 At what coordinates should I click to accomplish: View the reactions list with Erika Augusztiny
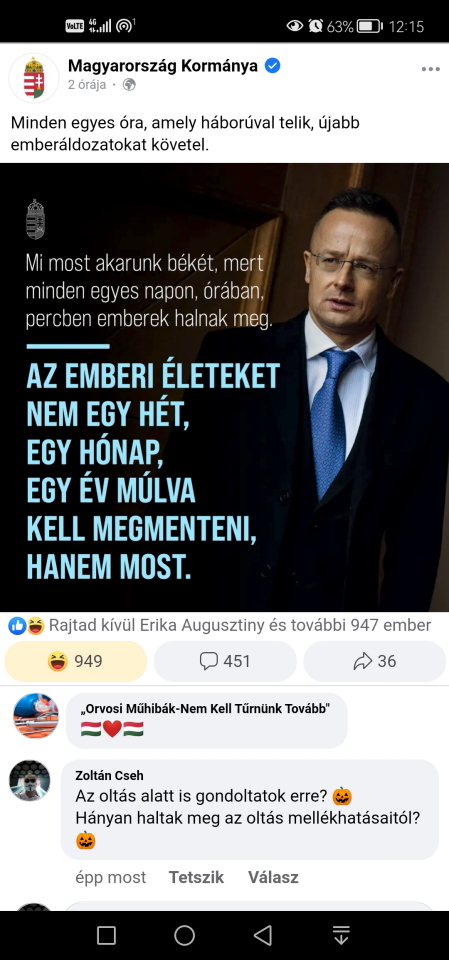tap(240, 625)
